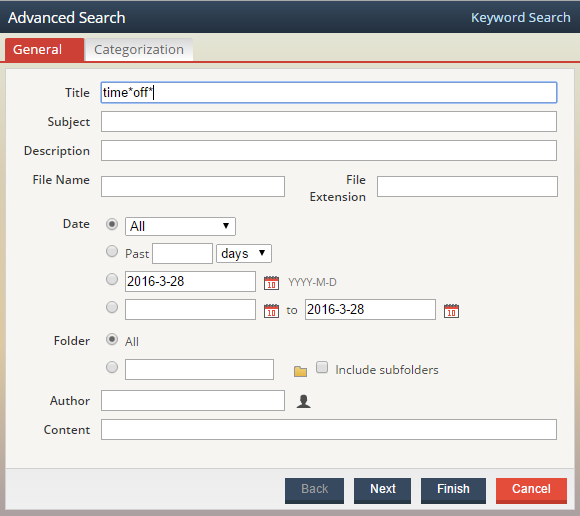Image resolution: width=580 pixels, height=516 pixels.
Task: Click the Back button
Action: [x=314, y=490]
